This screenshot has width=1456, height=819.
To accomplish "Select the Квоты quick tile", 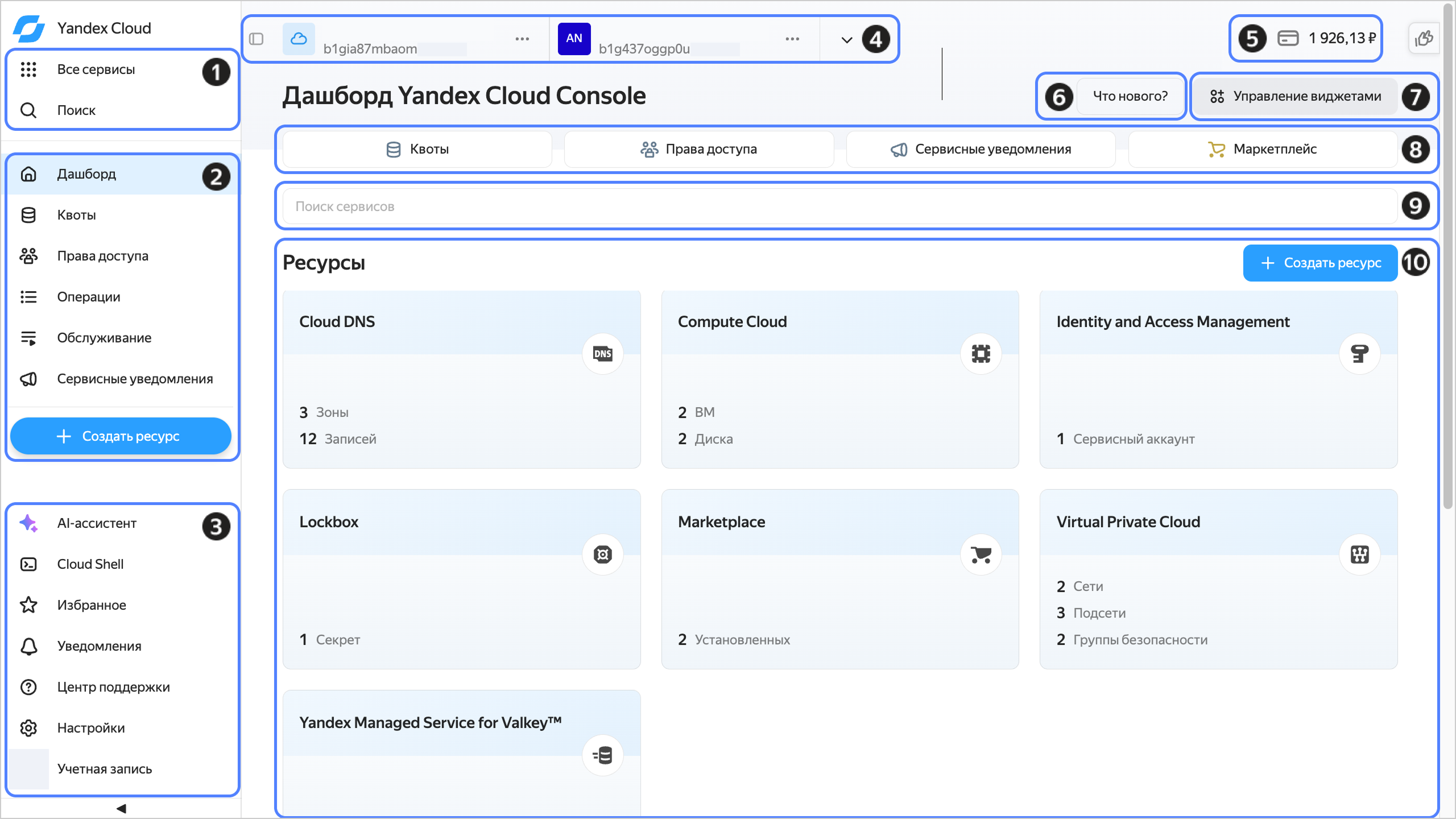I will [x=417, y=149].
